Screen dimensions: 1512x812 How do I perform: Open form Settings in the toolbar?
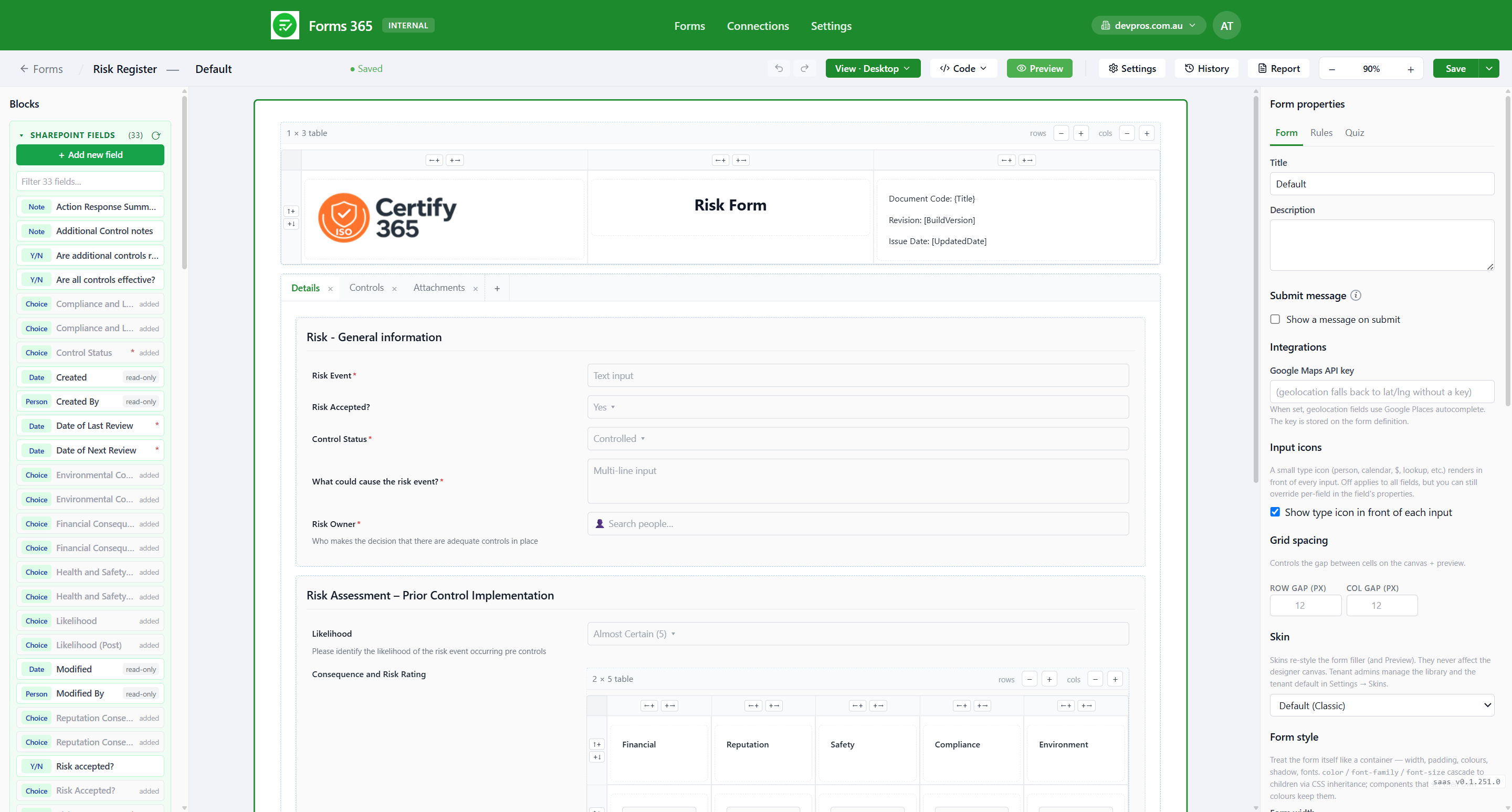(1132, 69)
